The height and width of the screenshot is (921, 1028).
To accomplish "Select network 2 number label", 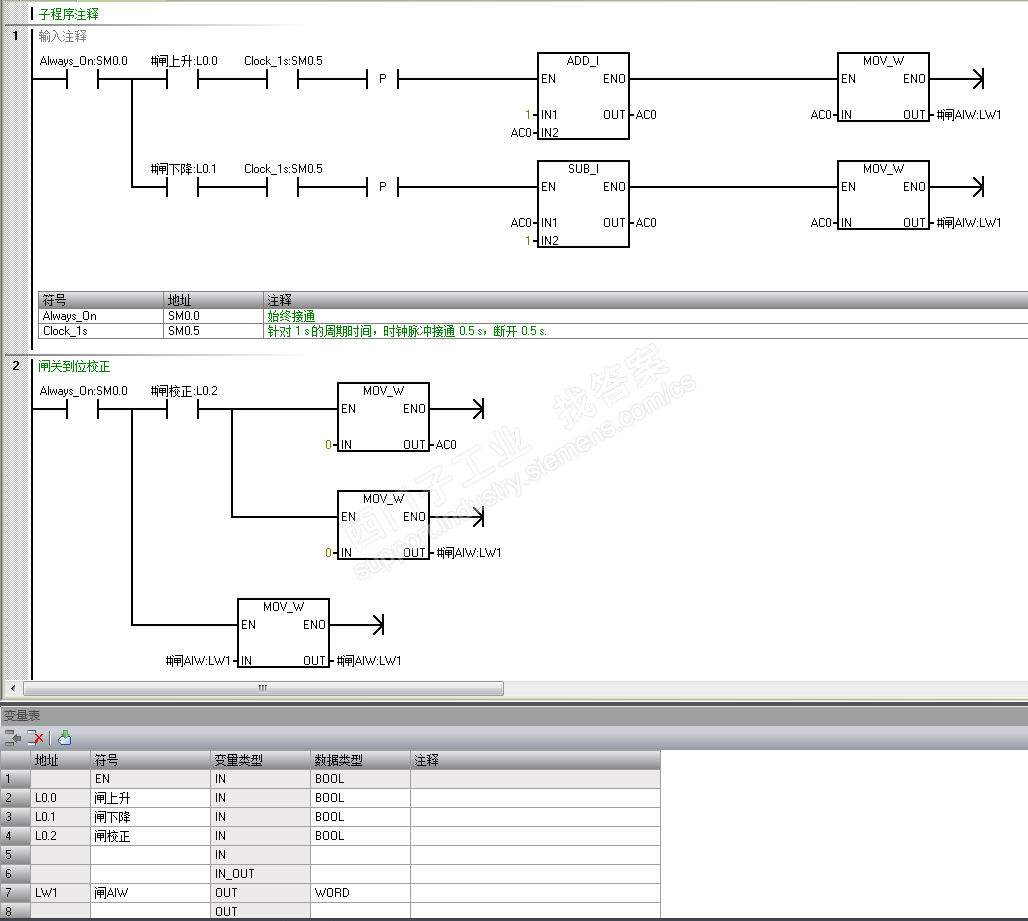I will 16,366.
